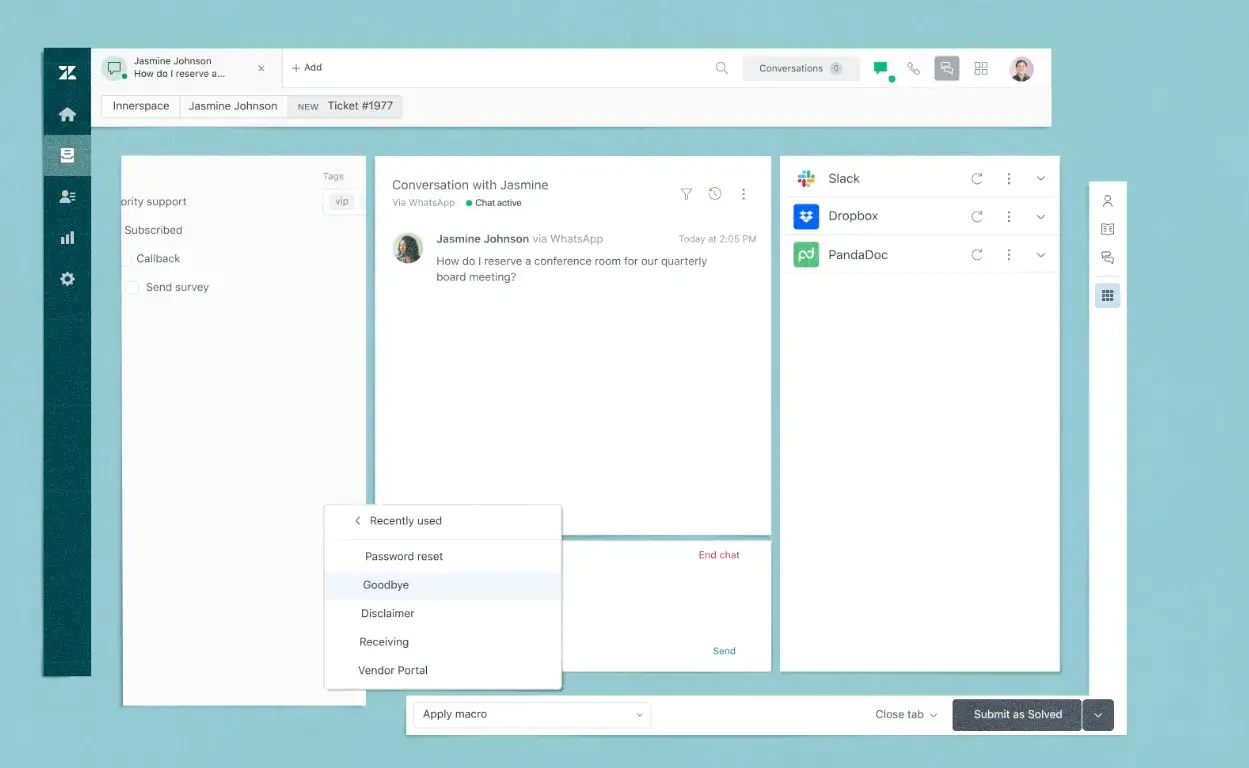Click the conversation filter icon
This screenshot has width=1249, height=768.
pos(686,194)
